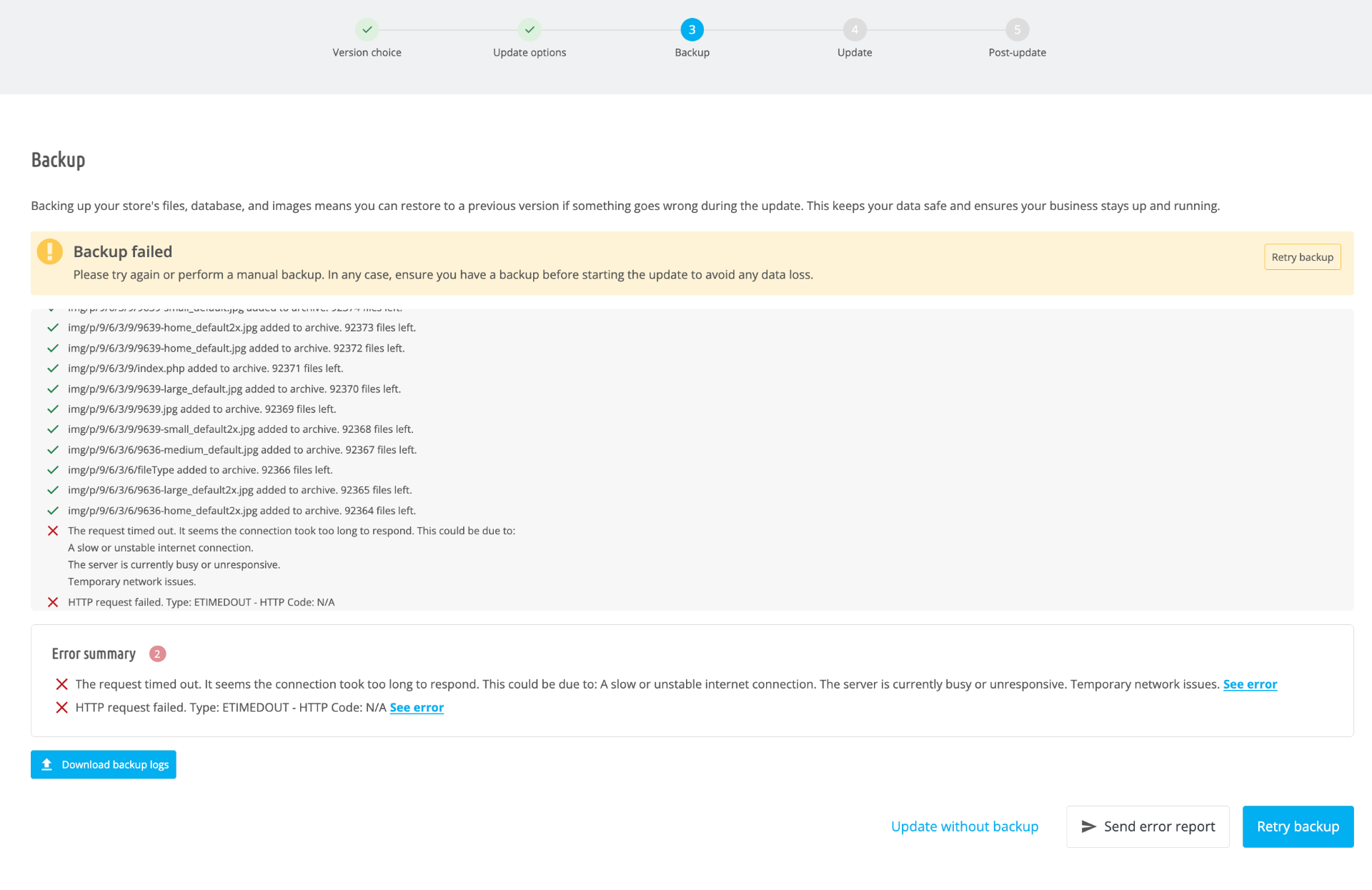This screenshot has width=1372, height=890.
Task: Click red X beside ETIMEDOUT log line
Action: 53,602
